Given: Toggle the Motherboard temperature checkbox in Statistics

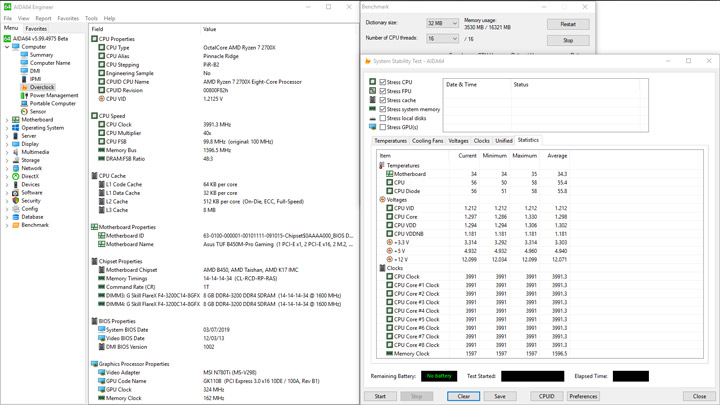Looking at the screenshot, I should [x=389, y=174].
